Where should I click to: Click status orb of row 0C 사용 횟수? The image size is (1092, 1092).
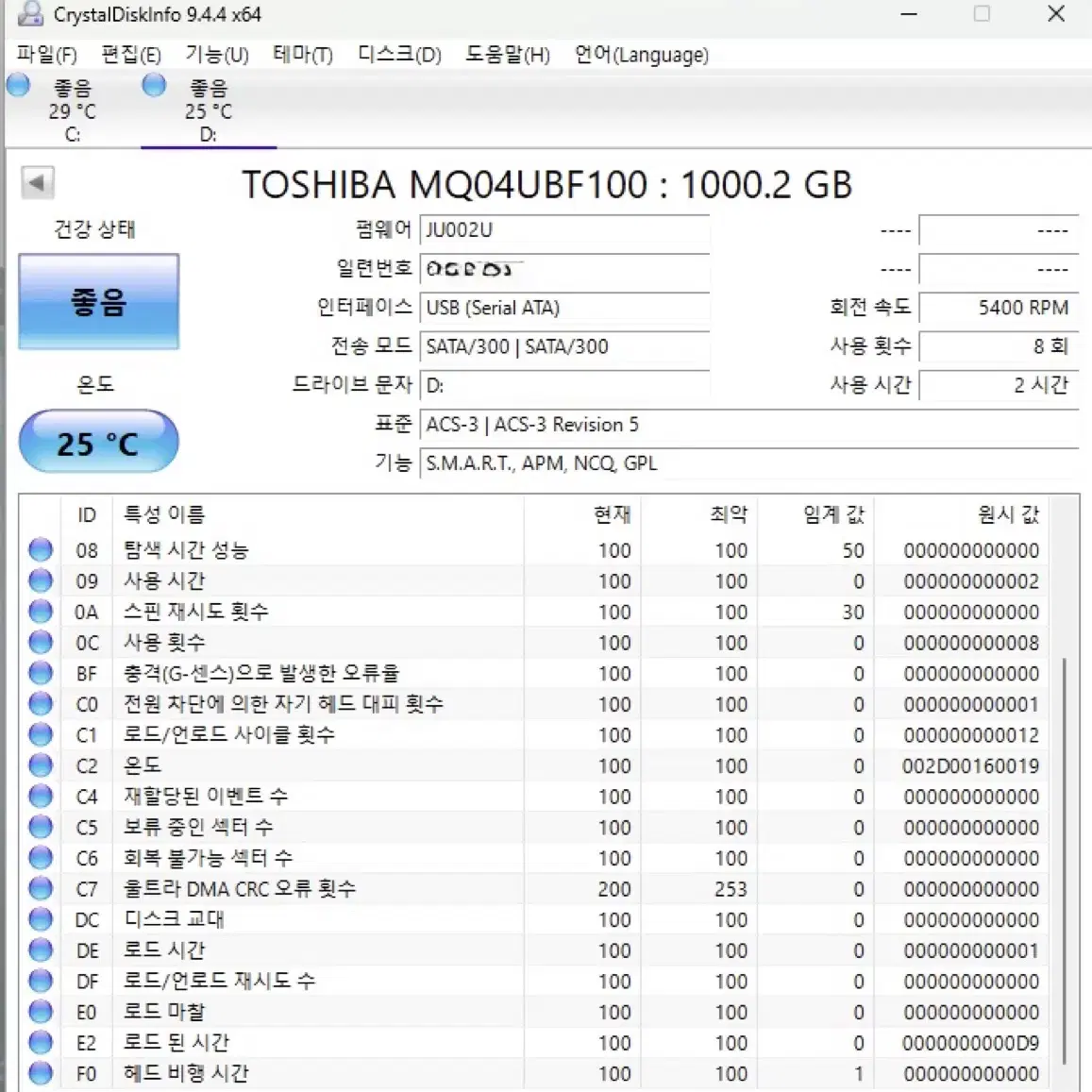41,642
